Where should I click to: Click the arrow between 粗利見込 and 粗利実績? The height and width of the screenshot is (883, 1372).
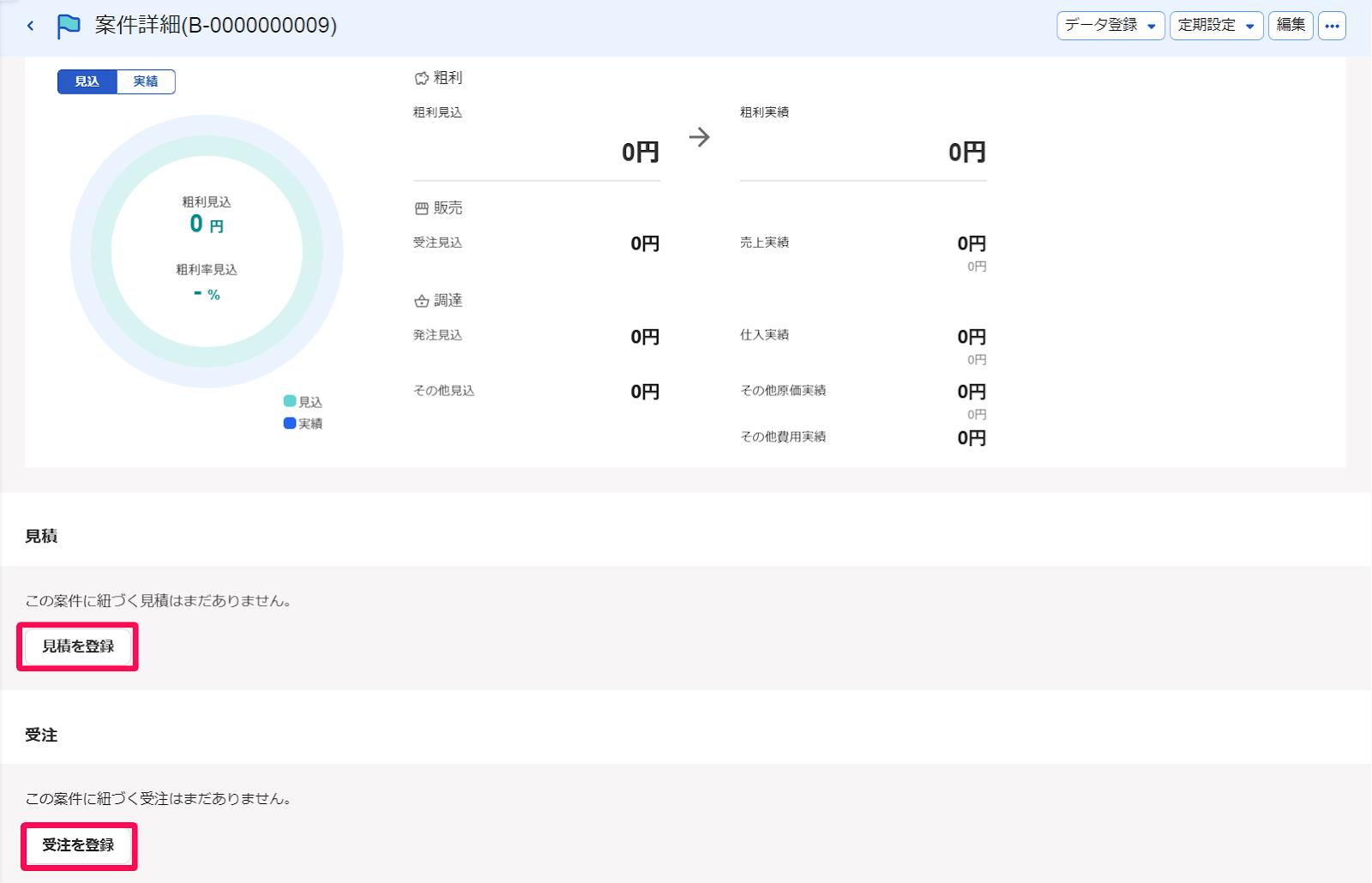(700, 137)
